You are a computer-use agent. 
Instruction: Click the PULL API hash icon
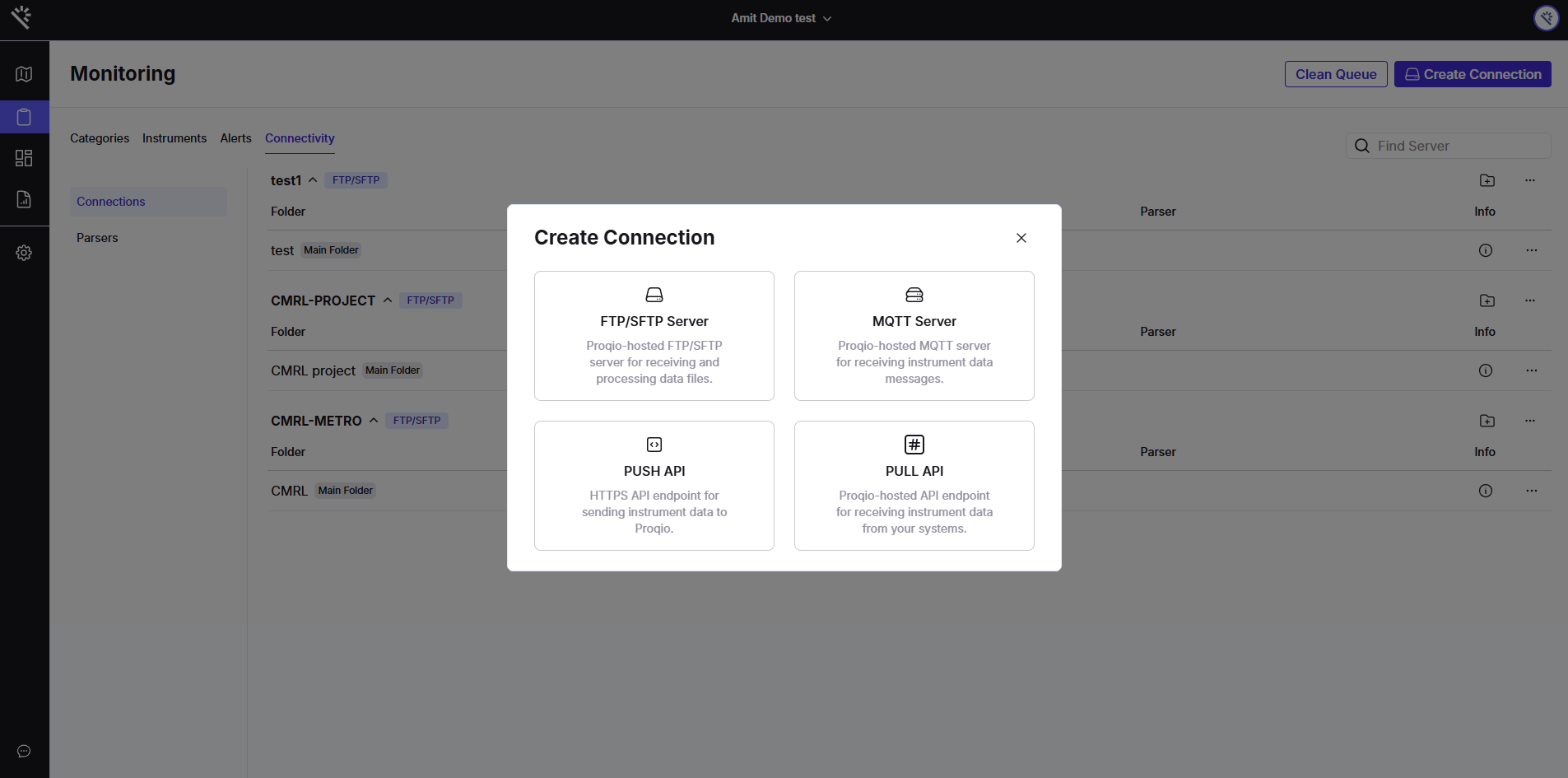click(x=914, y=445)
